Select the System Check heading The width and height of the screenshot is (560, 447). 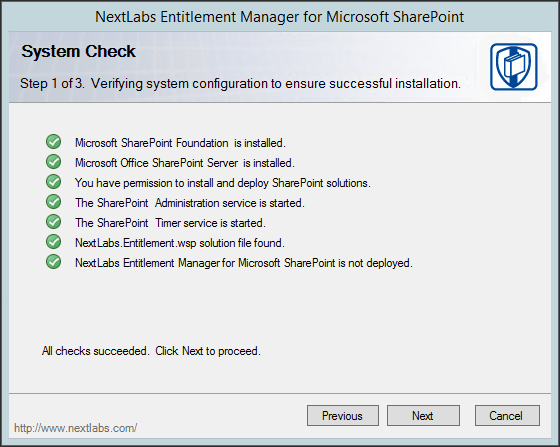pos(78,52)
